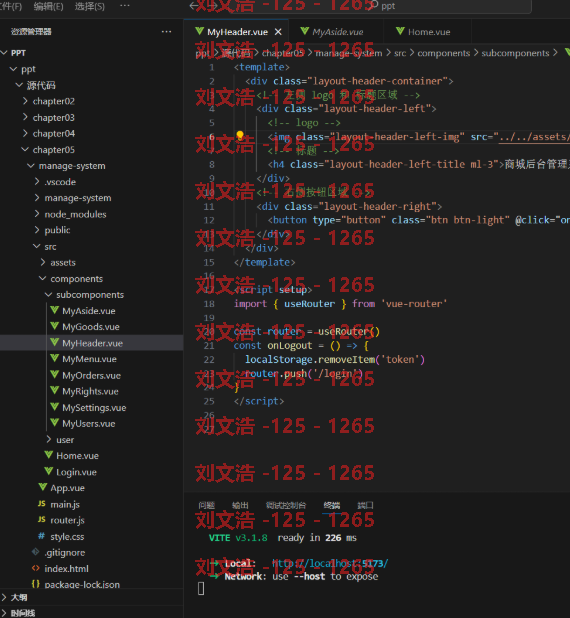
Task: Switch to the Home.vue editor tab
Action: pos(427,32)
